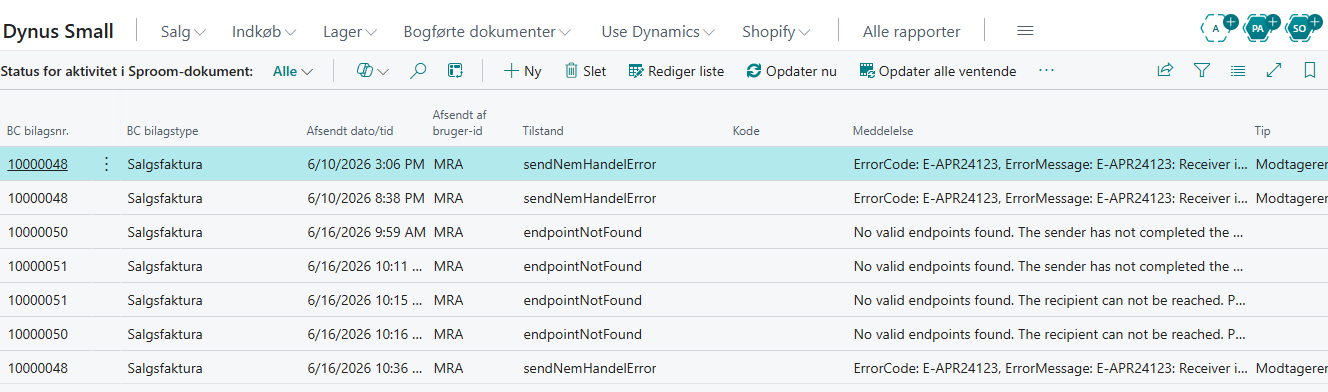The image size is (1328, 392).
Task: Click Modtageren tip in 8:38 PM row
Action: (x=1291, y=198)
